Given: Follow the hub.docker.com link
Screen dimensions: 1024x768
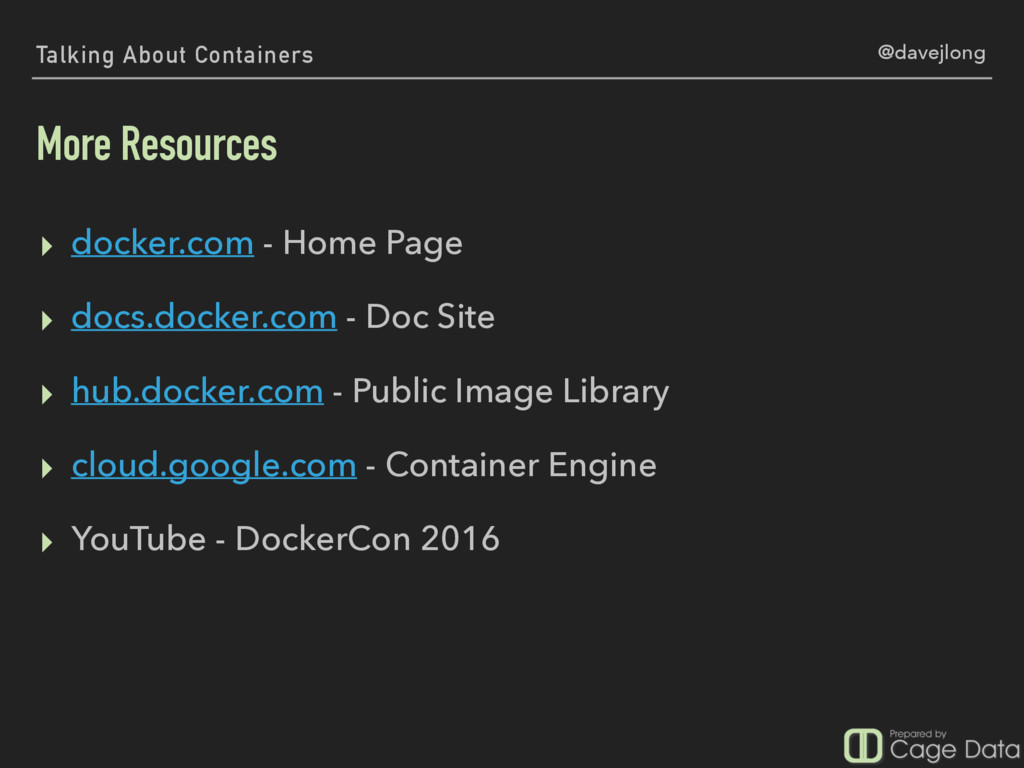Looking at the screenshot, I should pyautogui.click(x=197, y=391).
